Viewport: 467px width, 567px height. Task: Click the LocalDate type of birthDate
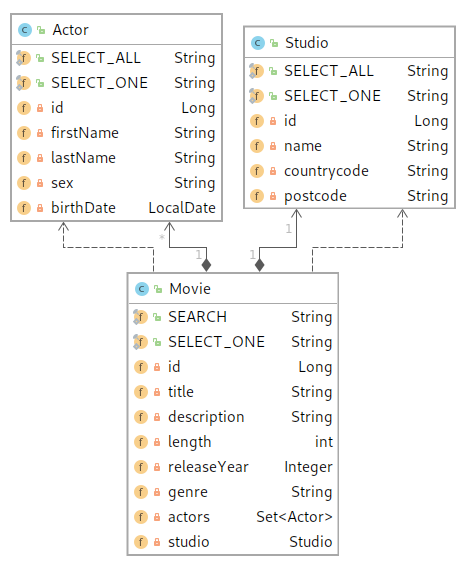(182, 208)
